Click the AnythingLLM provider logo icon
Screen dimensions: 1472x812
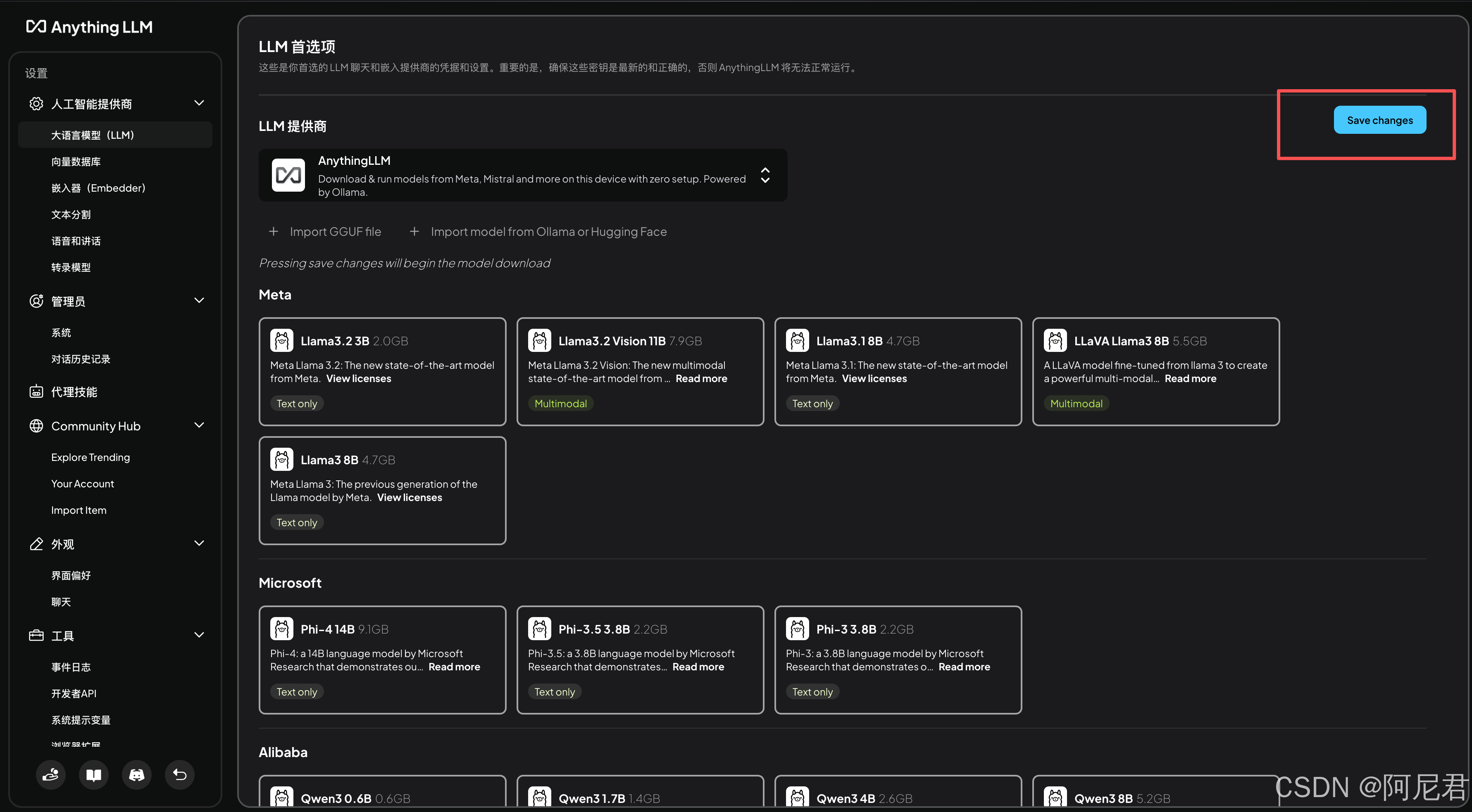288,175
